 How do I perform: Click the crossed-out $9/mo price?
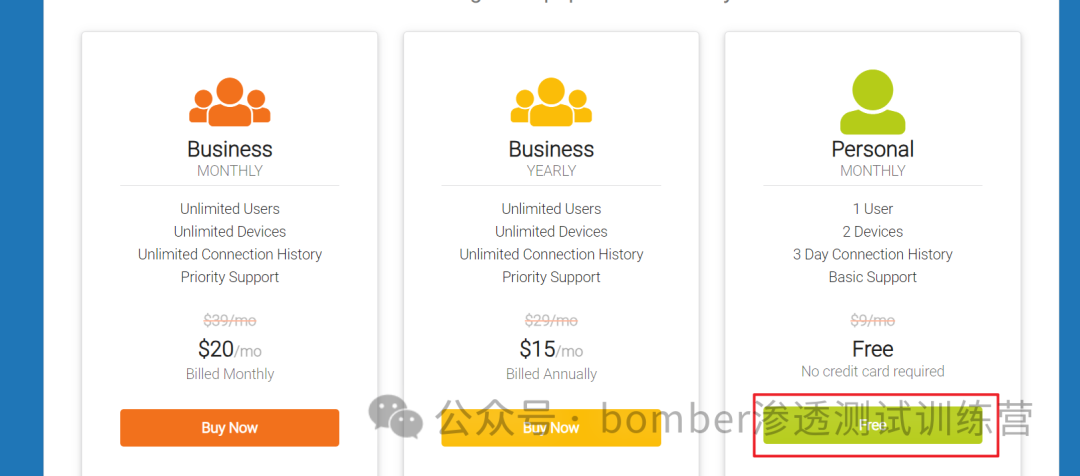point(873,320)
